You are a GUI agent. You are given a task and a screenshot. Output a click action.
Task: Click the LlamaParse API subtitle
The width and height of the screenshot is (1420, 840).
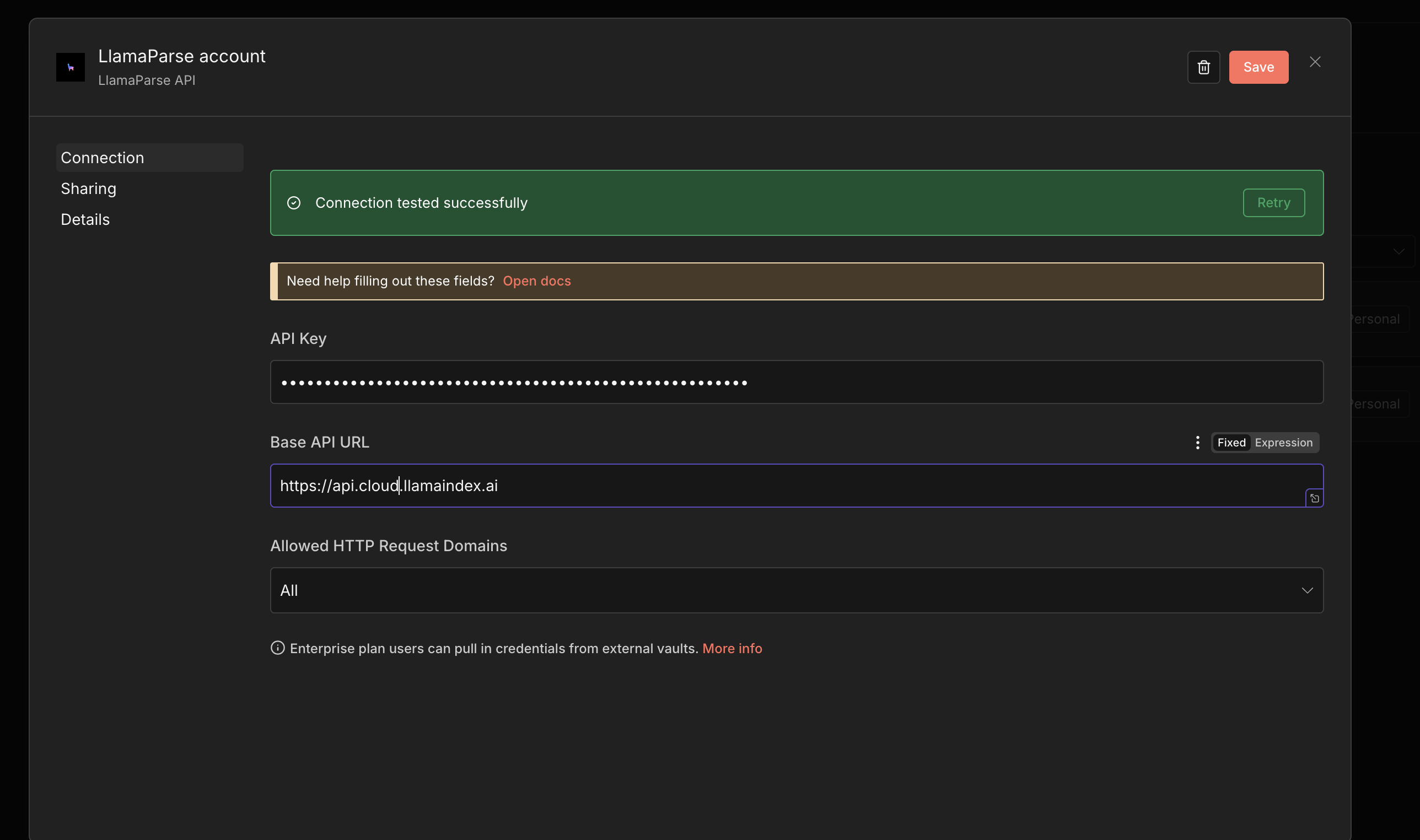tap(147, 80)
